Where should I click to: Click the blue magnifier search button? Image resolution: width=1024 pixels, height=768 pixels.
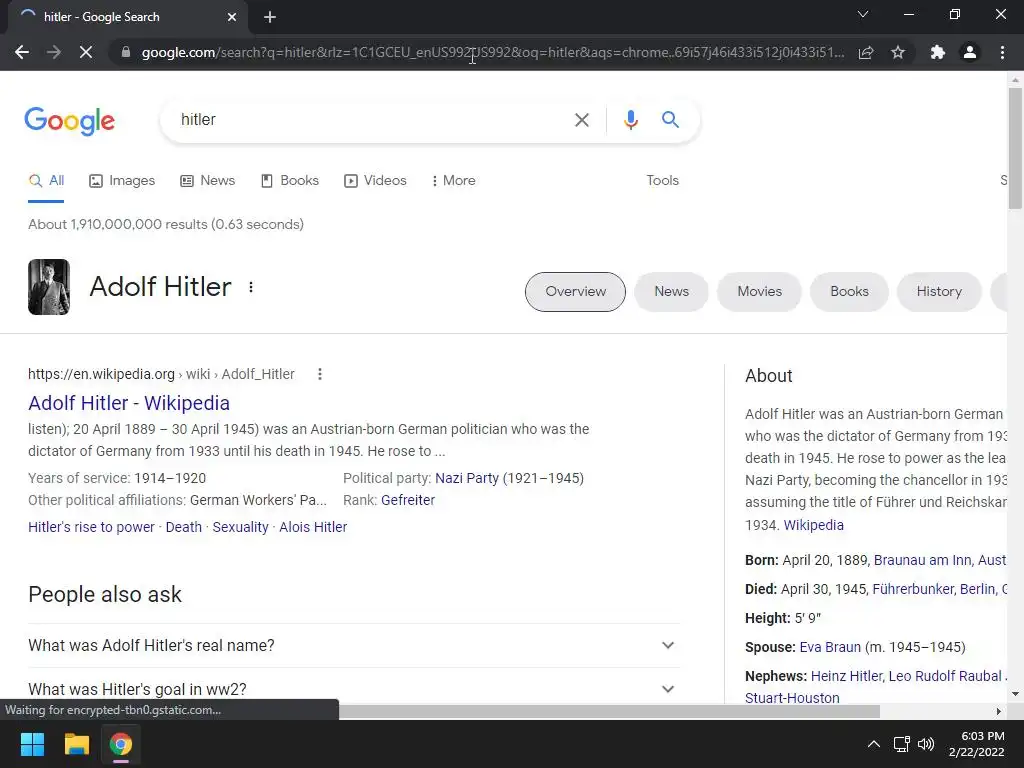click(670, 120)
